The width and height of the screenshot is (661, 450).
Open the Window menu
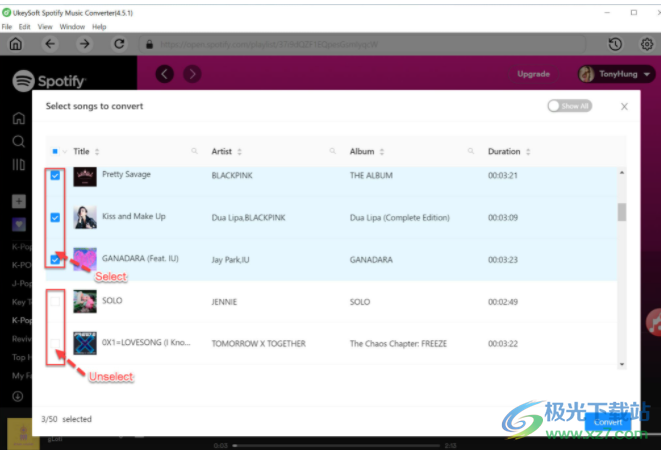tap(72, 27)
